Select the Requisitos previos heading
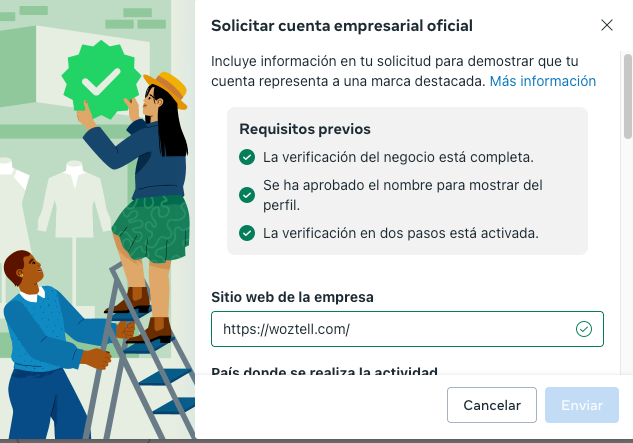Image resolution: width=633 pixels, height=443 pixels. tap(305, 129)
